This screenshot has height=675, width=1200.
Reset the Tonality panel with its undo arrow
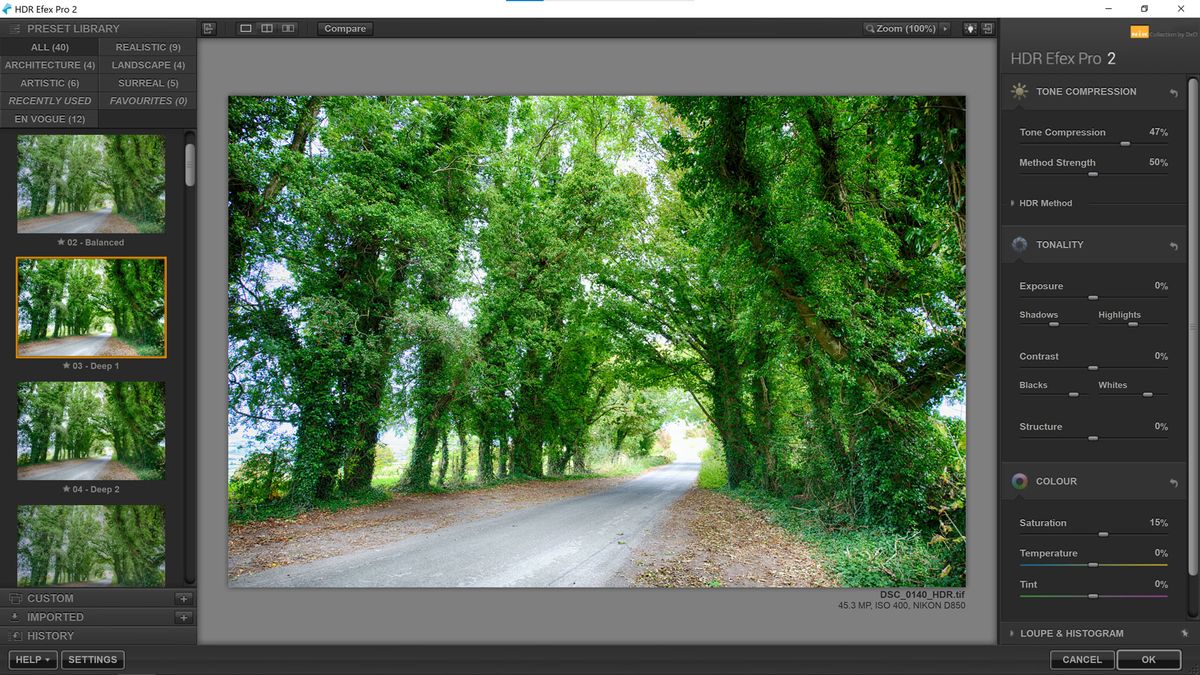tap(1172, 244)
